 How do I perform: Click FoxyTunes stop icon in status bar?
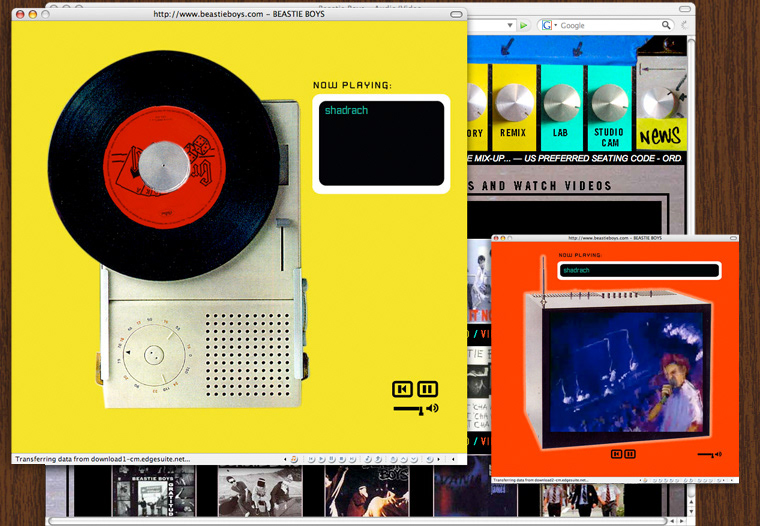[341, 459]
